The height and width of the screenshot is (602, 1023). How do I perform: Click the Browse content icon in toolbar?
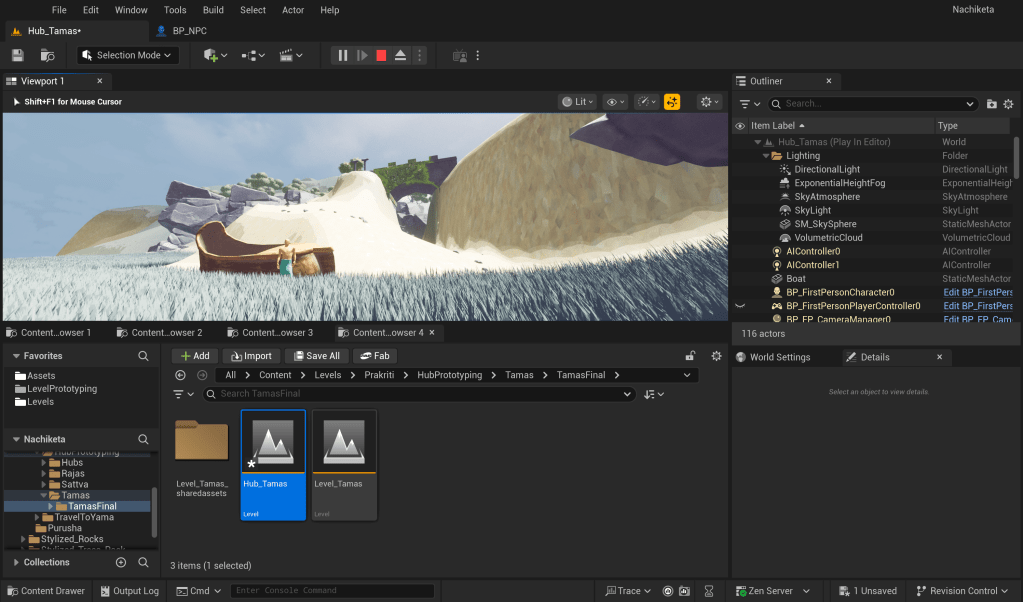coord(47,56)
